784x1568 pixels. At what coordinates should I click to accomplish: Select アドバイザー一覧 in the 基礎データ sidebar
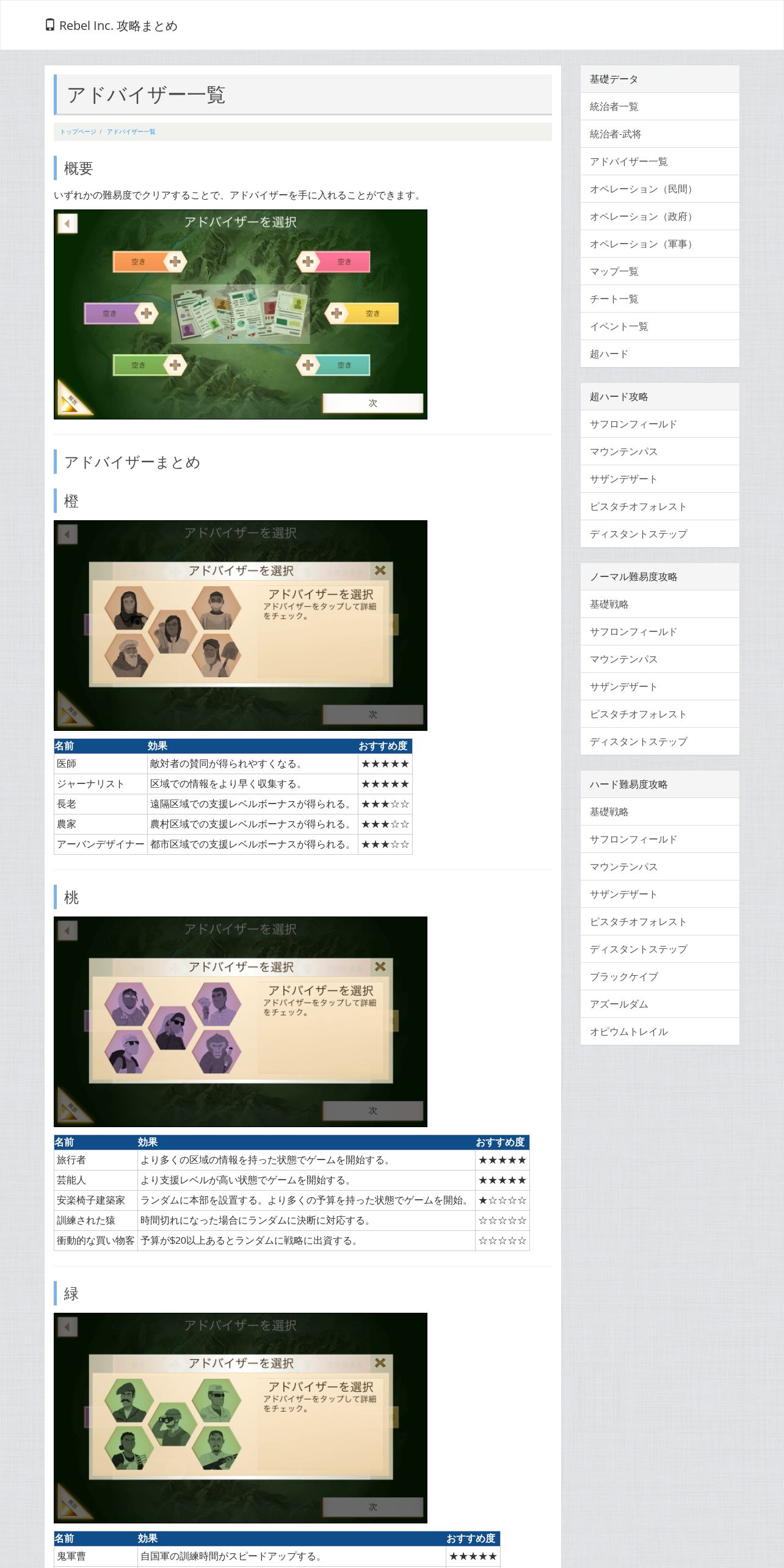tap(659, 161)
